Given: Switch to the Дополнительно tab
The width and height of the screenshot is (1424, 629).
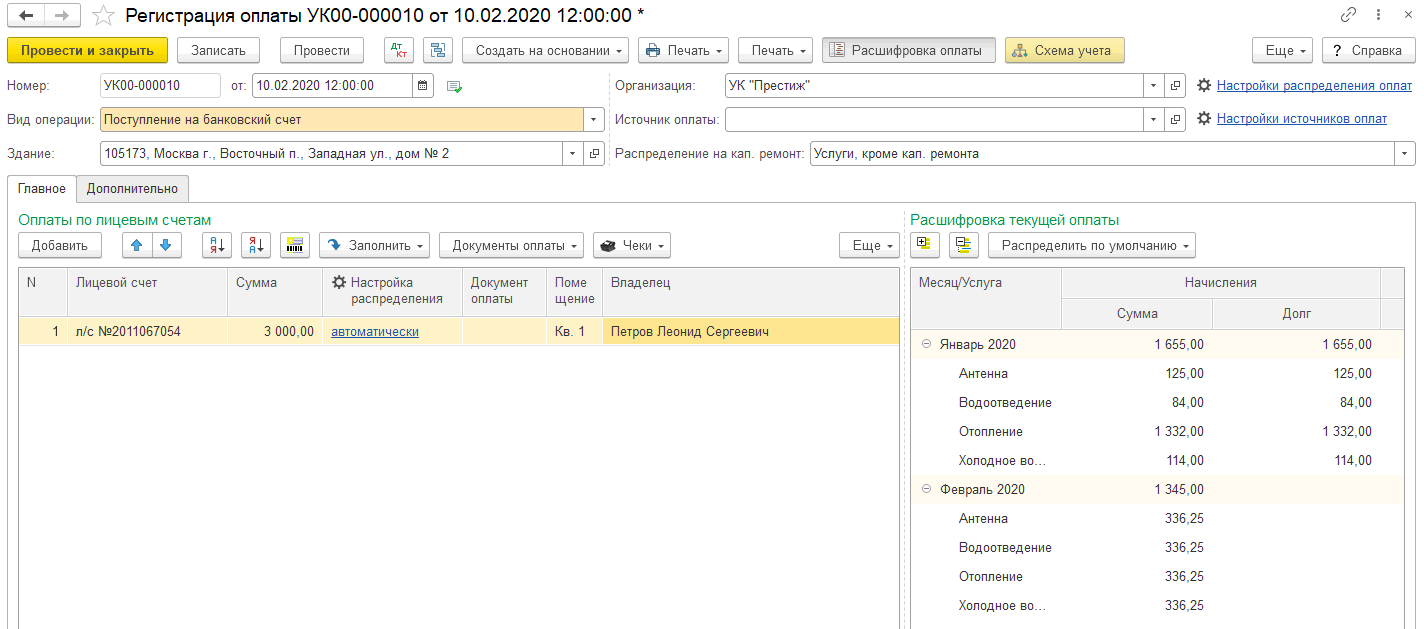Looking at the screenshot, I should pos(132,188).
